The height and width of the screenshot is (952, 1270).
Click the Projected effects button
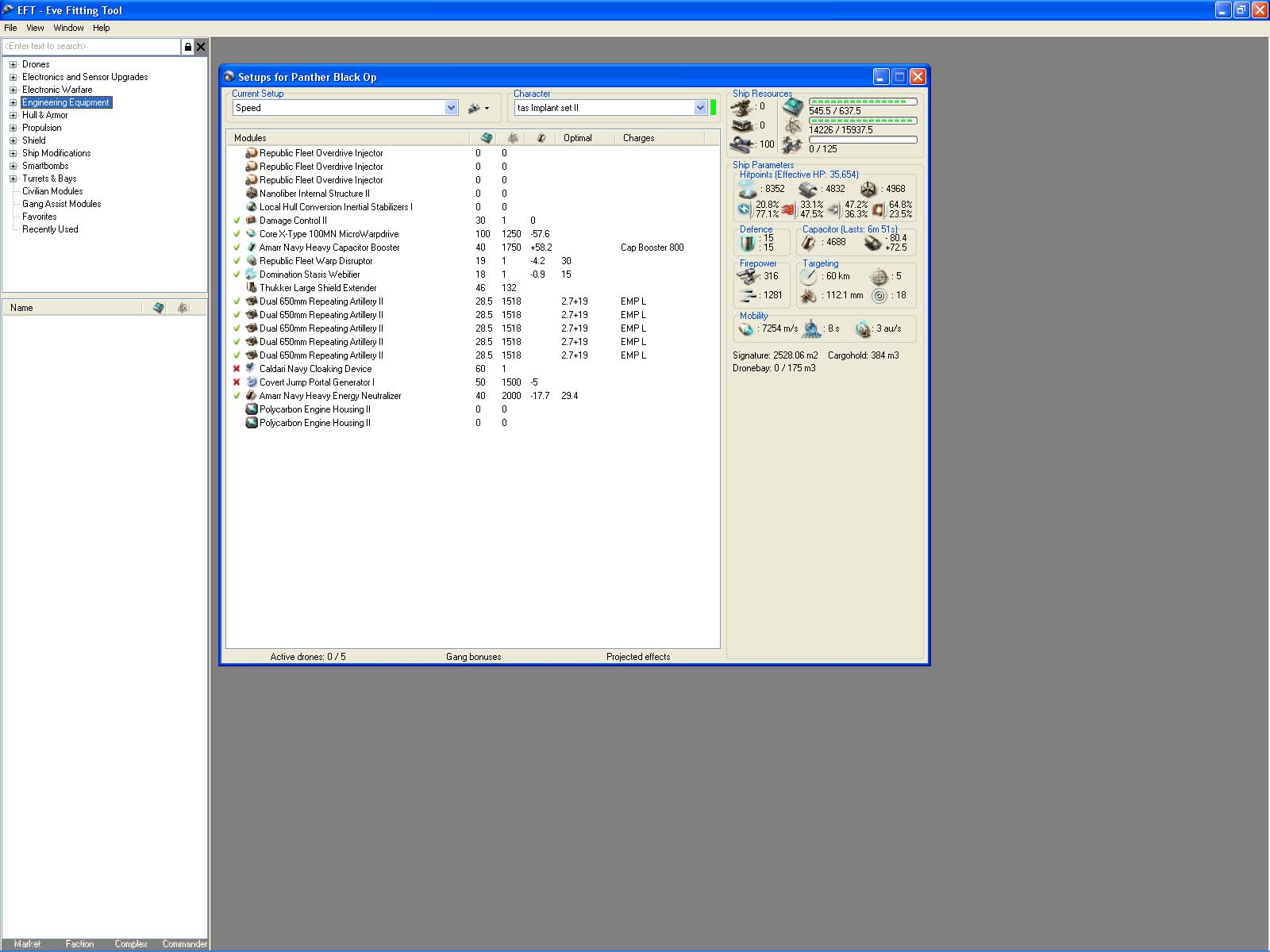pos(638,657)
